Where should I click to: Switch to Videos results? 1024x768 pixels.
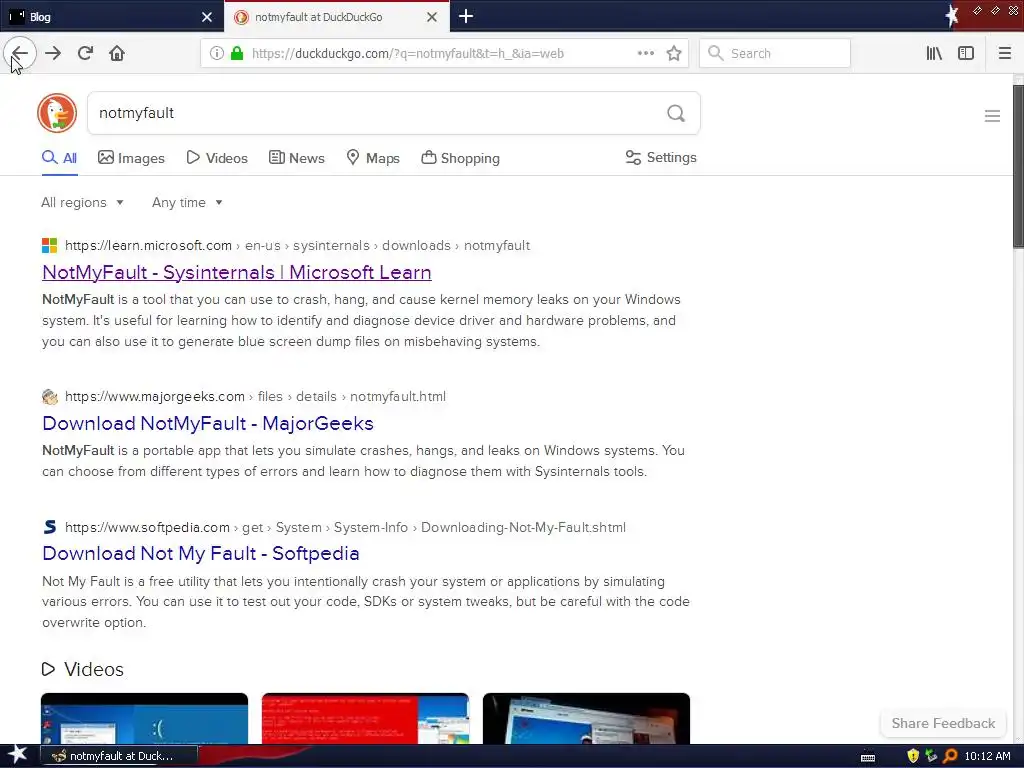click(x=217, y=158)
